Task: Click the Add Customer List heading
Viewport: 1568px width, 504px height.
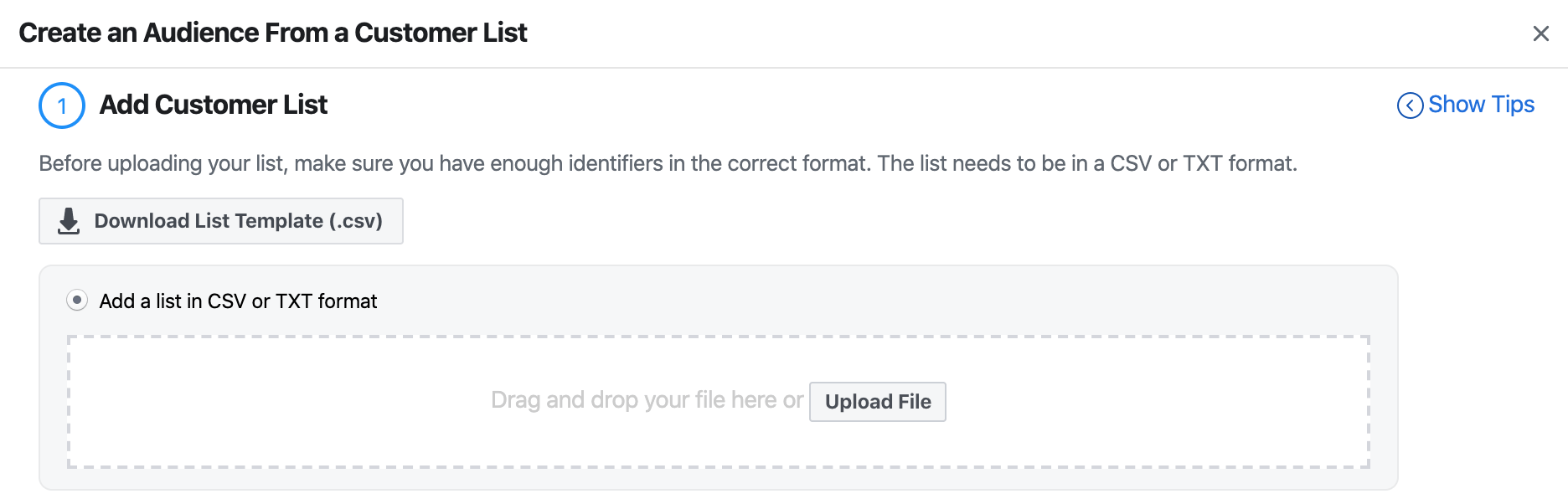Action: (213, 105)
